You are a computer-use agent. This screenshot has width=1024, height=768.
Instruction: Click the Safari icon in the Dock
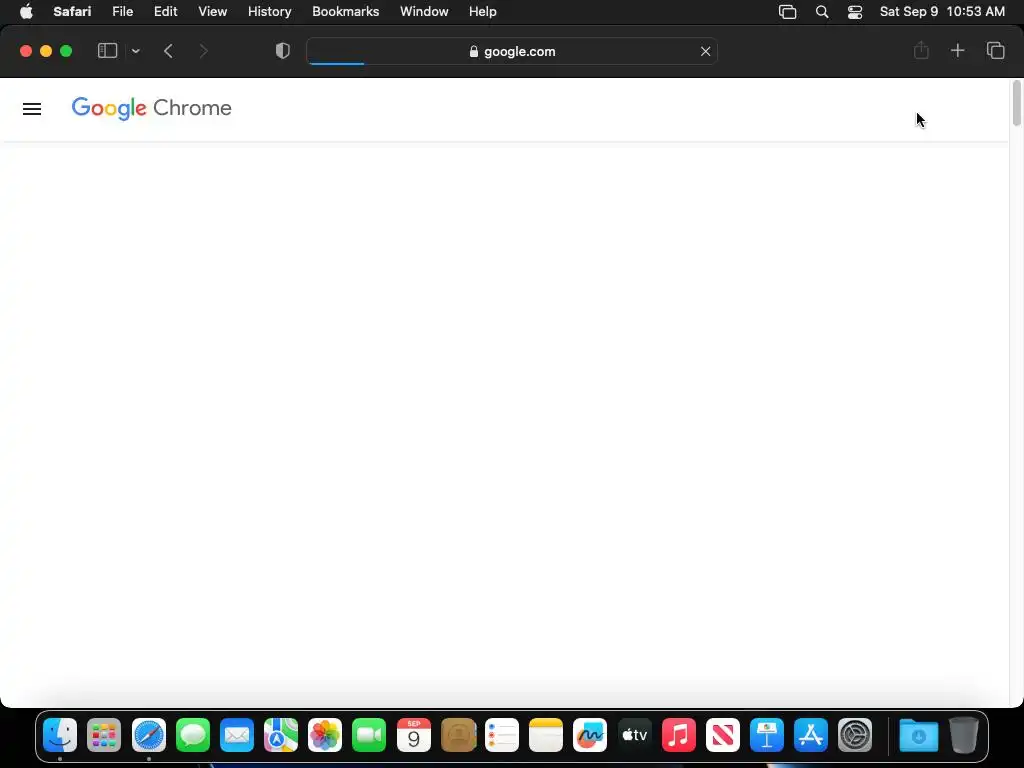click(149, 735)
